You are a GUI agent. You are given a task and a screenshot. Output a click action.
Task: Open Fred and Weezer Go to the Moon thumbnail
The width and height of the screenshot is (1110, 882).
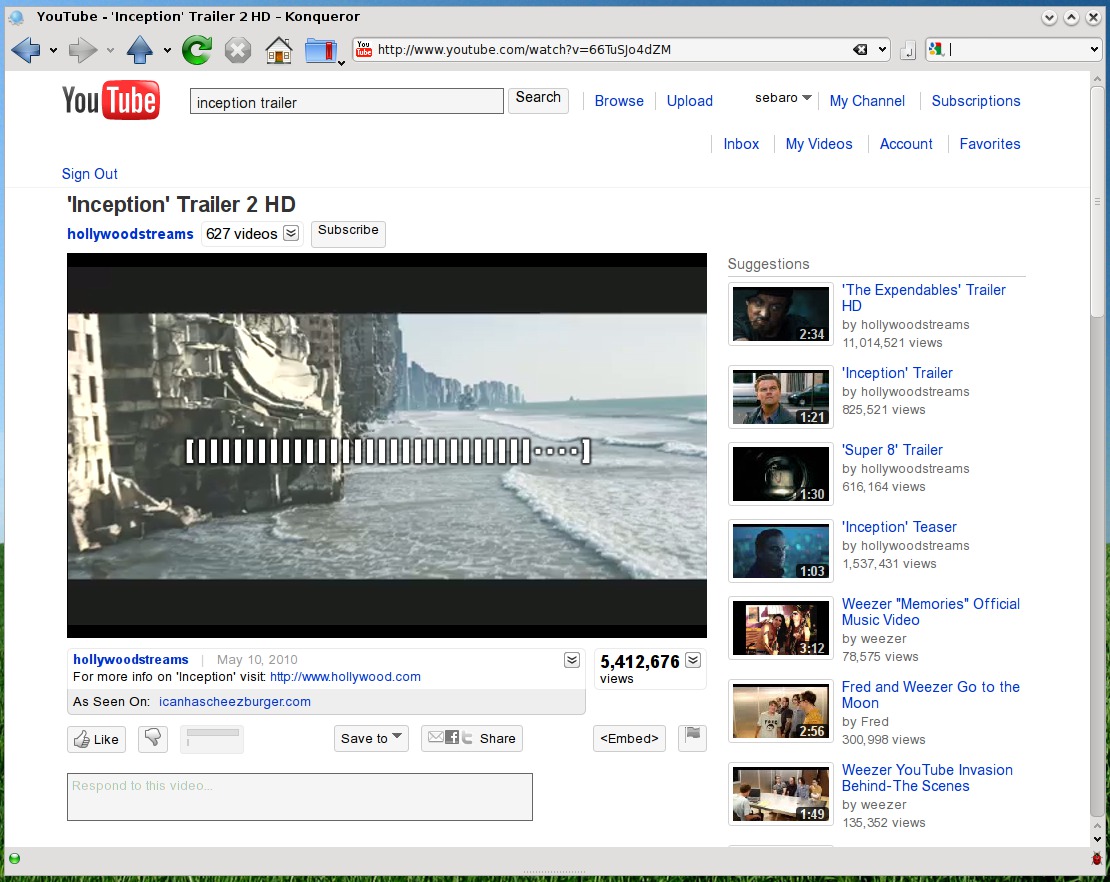pyautogui.click(x=780, y=711)
